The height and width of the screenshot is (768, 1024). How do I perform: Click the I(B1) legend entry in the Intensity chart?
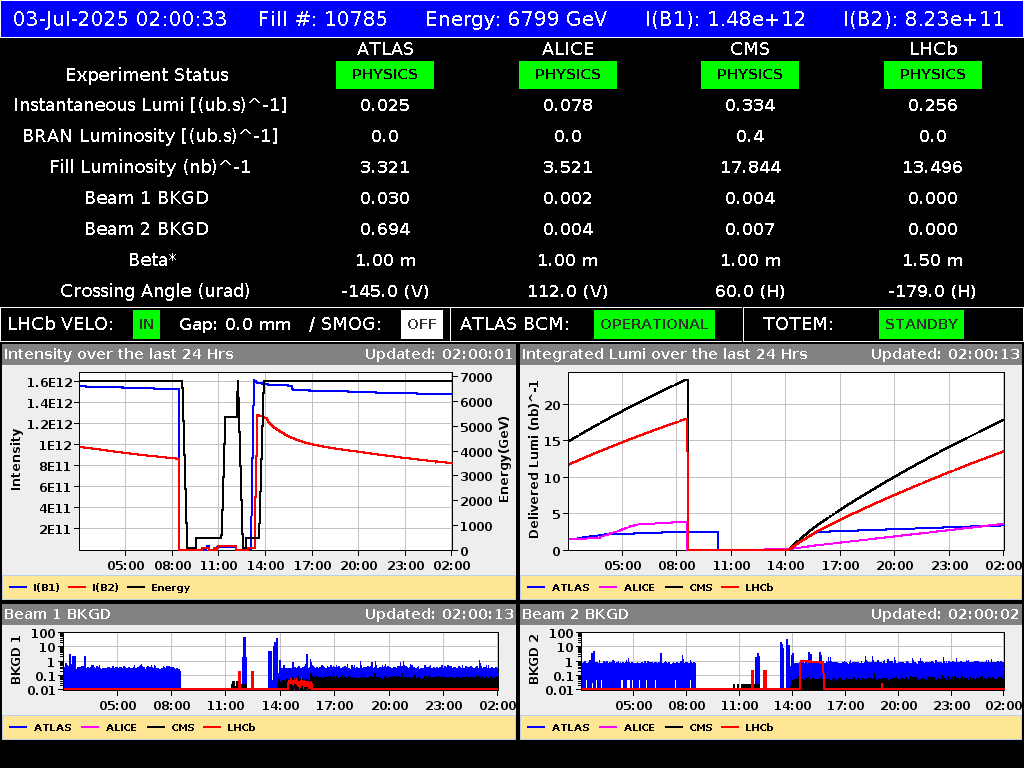35,587
